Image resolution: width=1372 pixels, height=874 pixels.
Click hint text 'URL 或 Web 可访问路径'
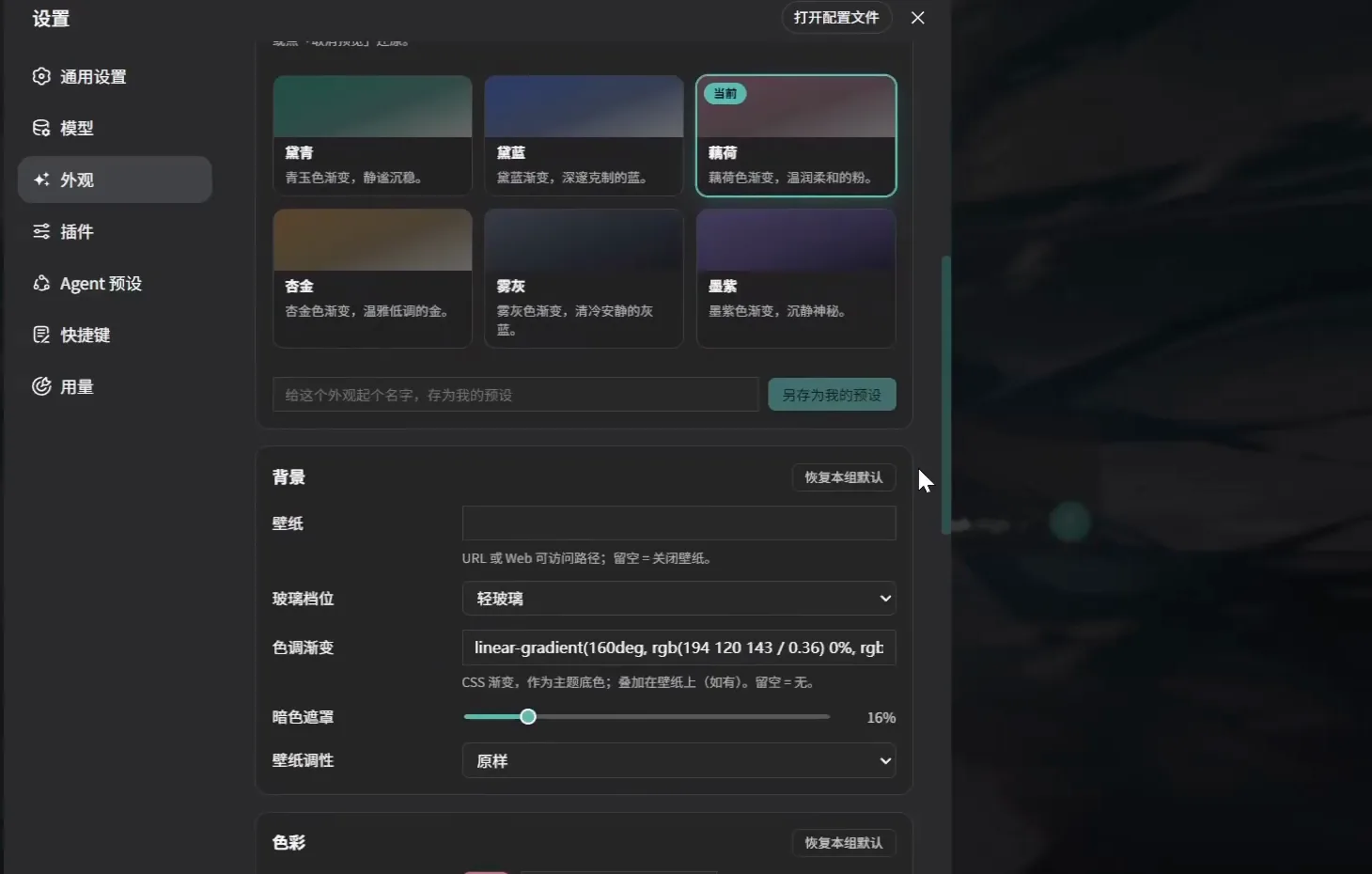point(534,558)
